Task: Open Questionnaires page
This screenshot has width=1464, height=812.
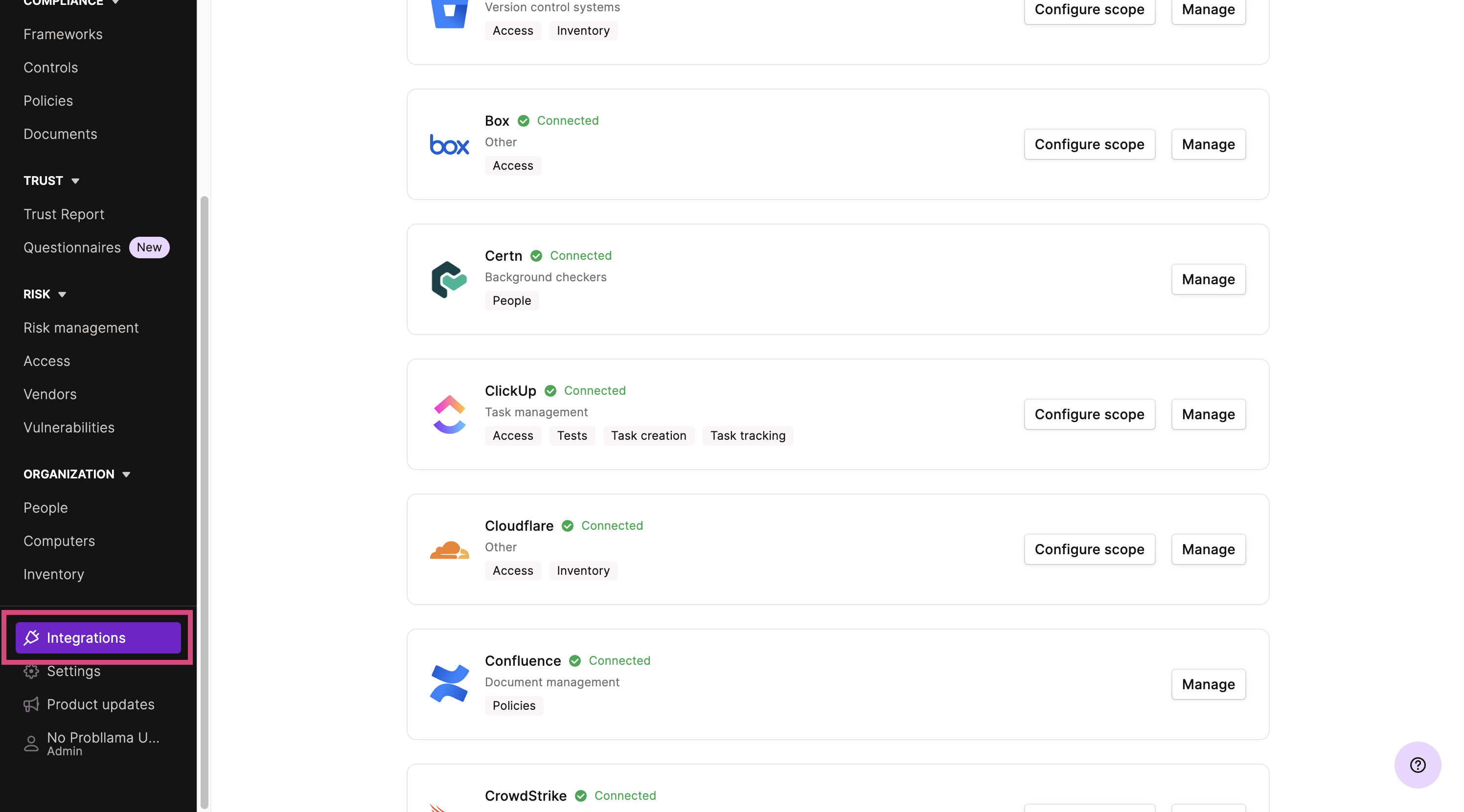Action: click(x=72, y=248)
